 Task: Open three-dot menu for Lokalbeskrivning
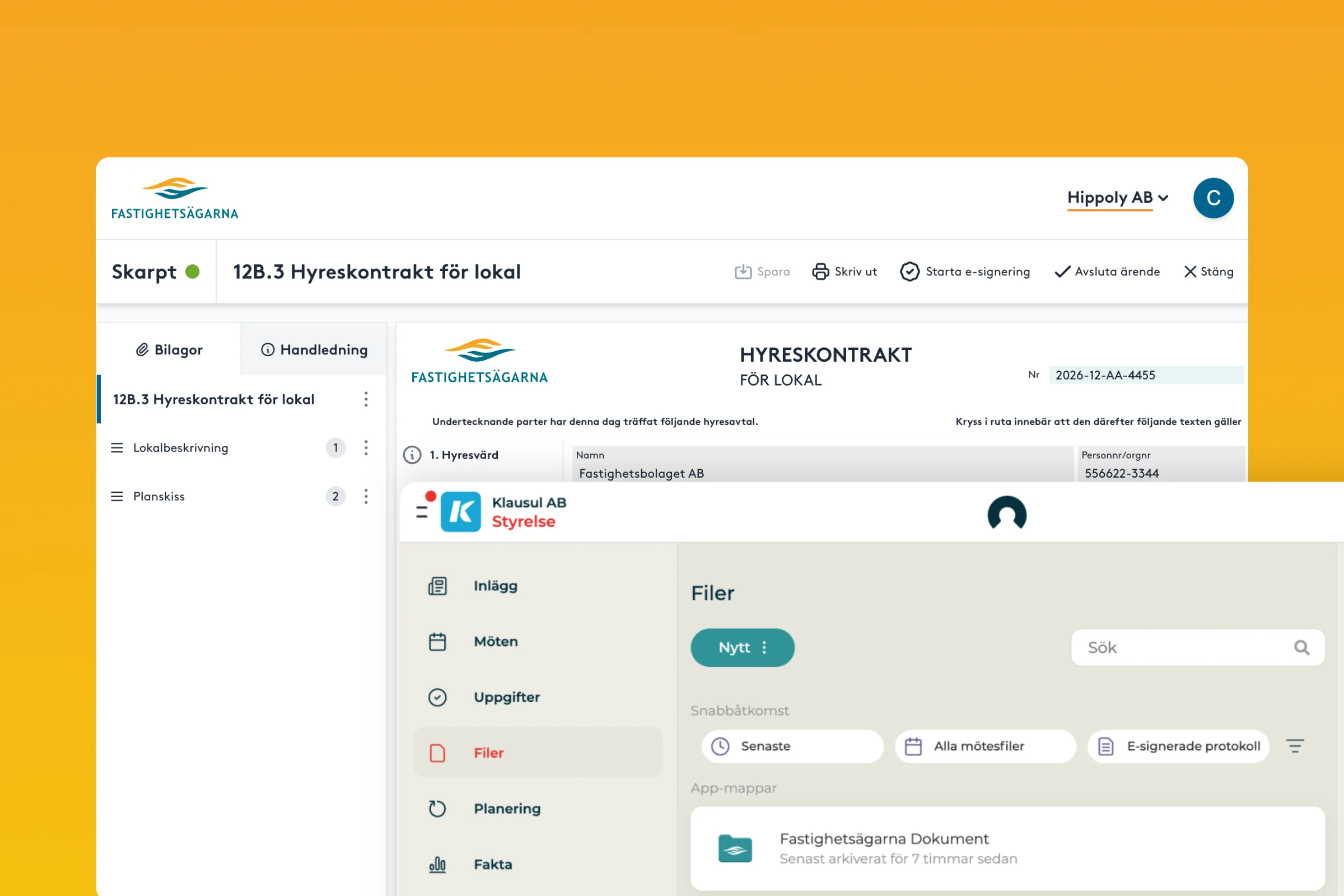pyautogui.click(x=366, y=447)
